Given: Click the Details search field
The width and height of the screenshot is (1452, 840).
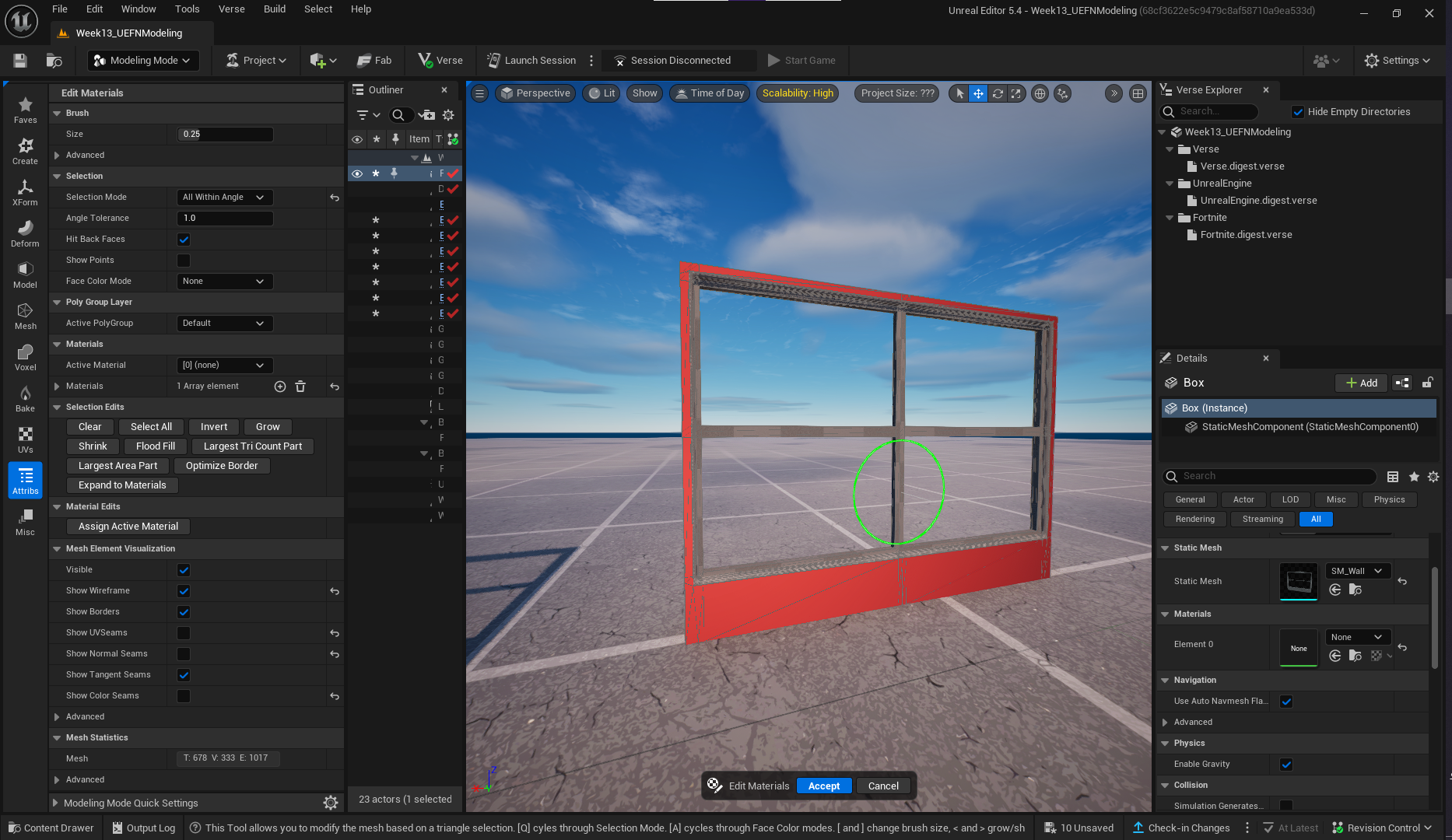Looking at the screenshot, I should click(1270, 476).
